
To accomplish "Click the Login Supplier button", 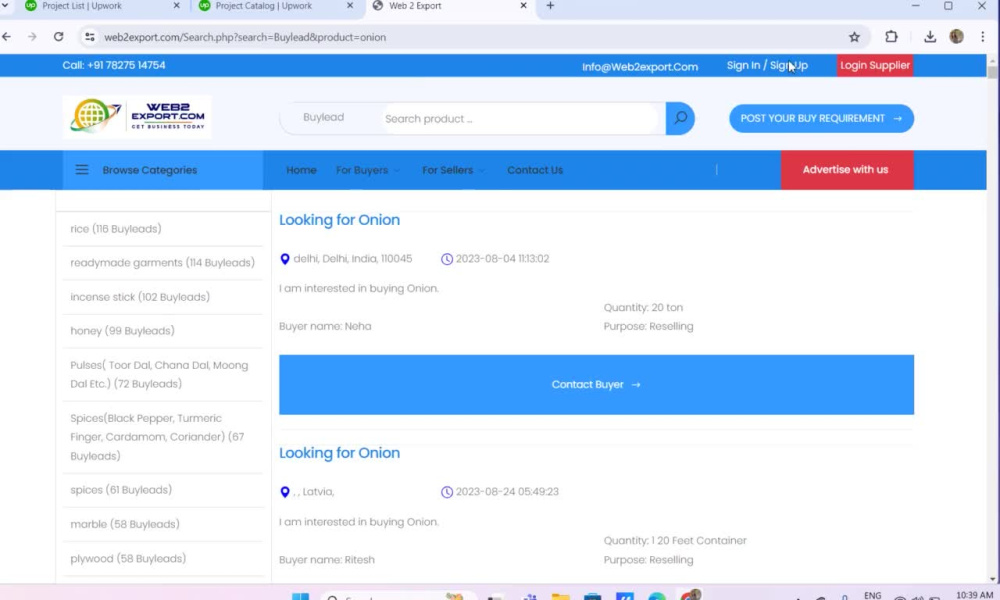I will tap(874, 65).
